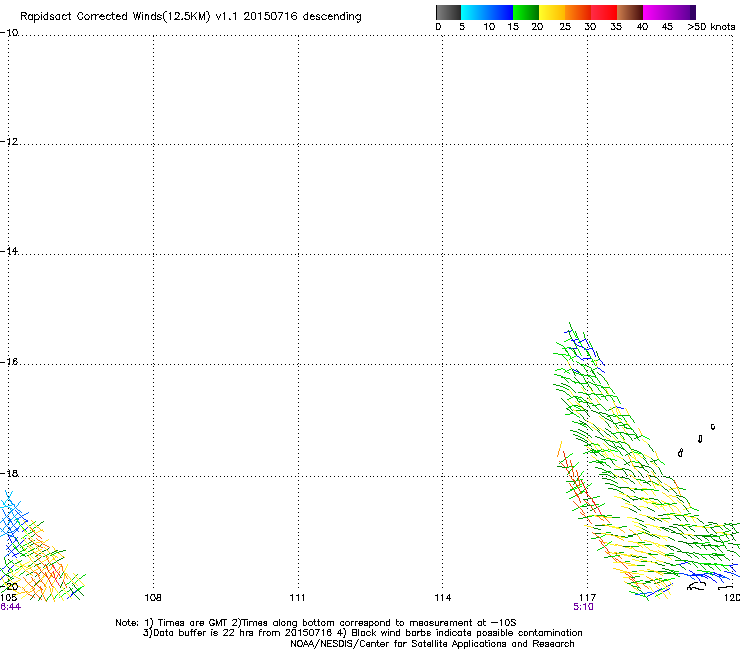The width and height of the screenshot is (740, 650).
Task: Click the legend label '40'
Action: pos(642,27)
